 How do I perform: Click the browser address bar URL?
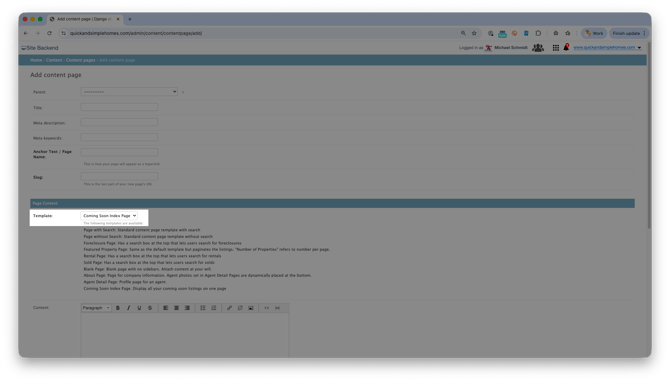tap(136, 33)
